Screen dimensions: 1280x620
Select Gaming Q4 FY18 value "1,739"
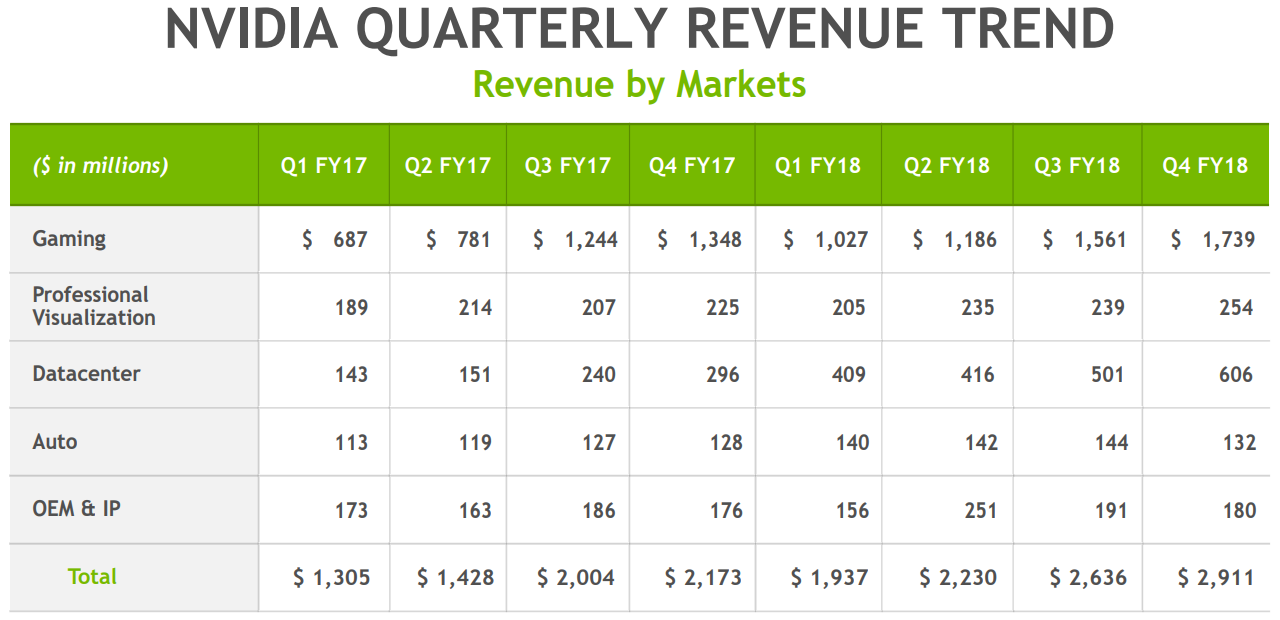[1227, 240]
